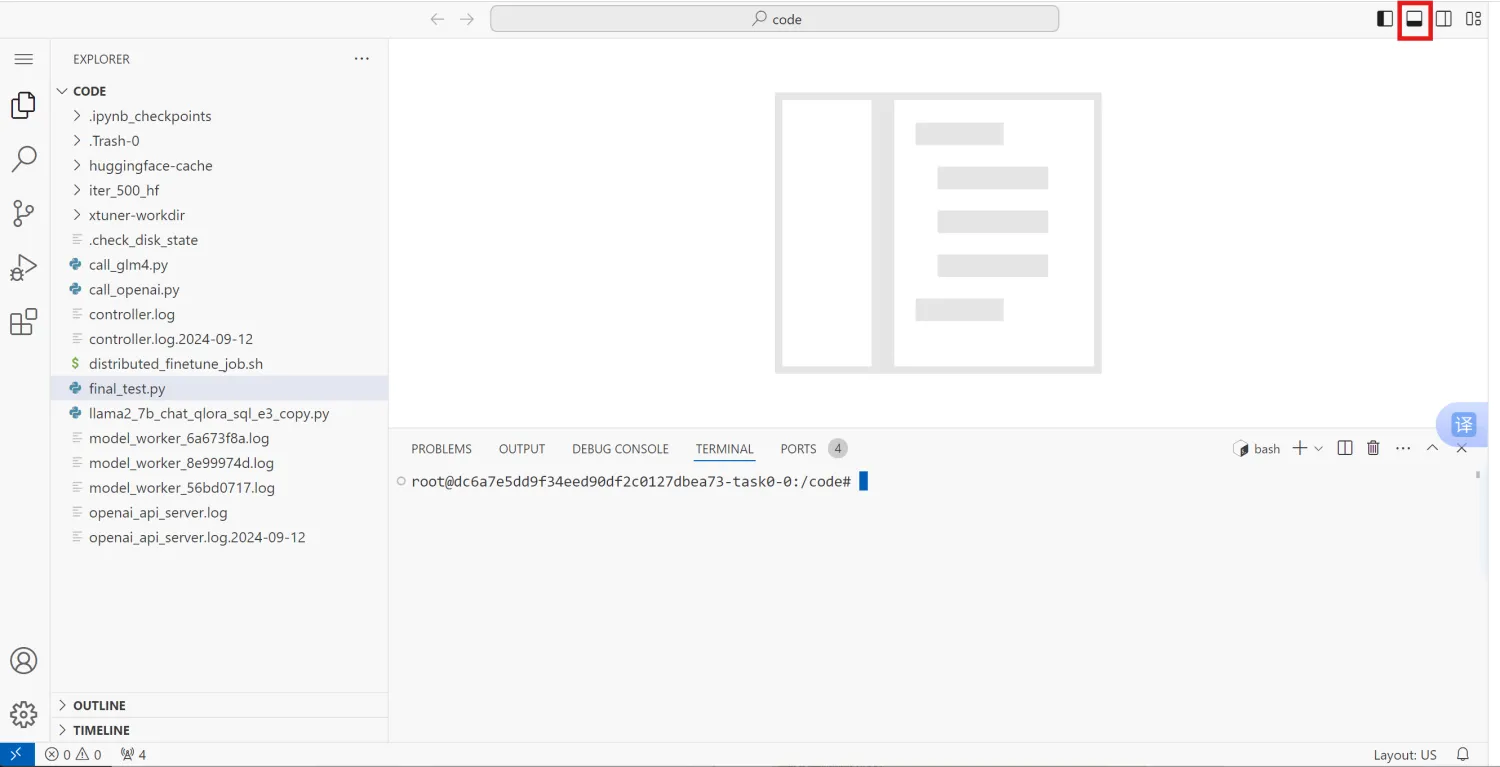This screenshot has height=767, width=1500.
Task: Open the Source Control view
Action: click(23, 212)
